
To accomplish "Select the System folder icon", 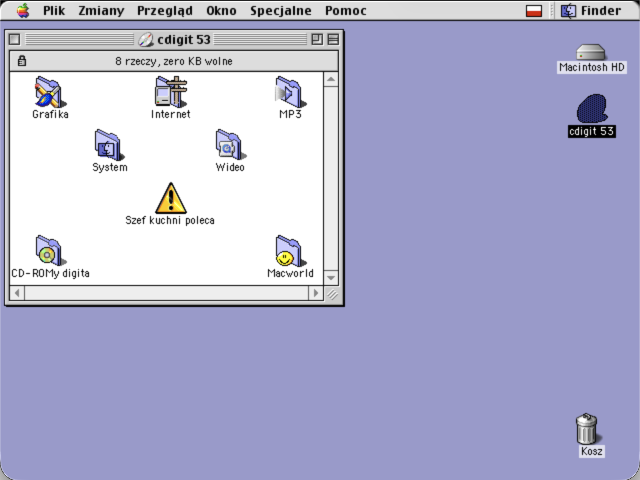I will pyautogui.click(x=109, y=145).
